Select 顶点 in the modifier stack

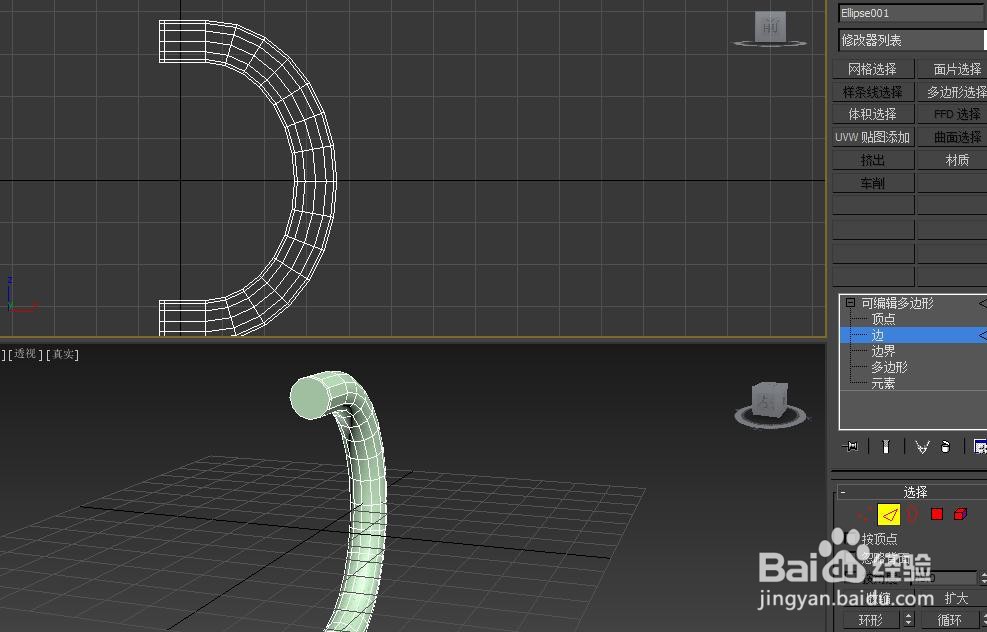pyautogui.click(x=883, y=319)
